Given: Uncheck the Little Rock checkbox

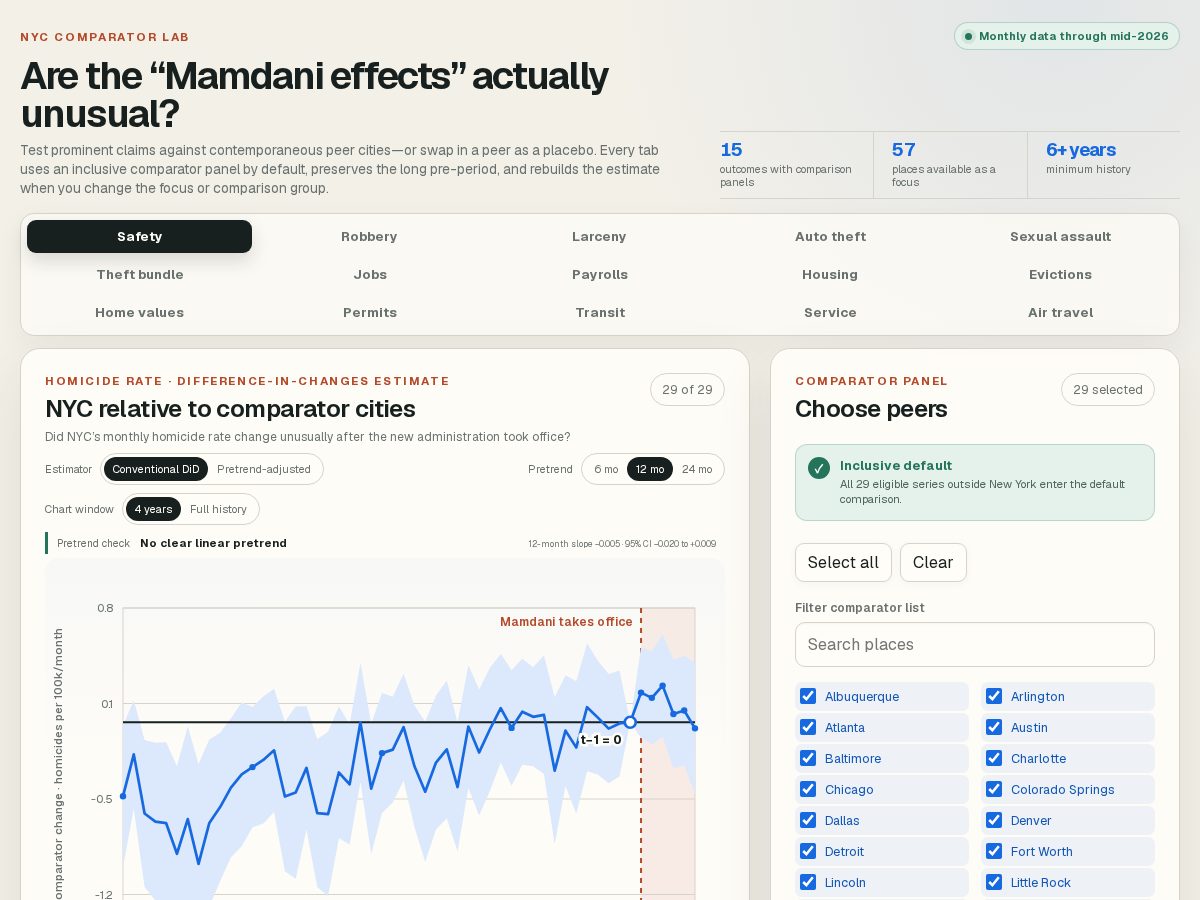Looking at the screenshot, I should pos(994,883).
